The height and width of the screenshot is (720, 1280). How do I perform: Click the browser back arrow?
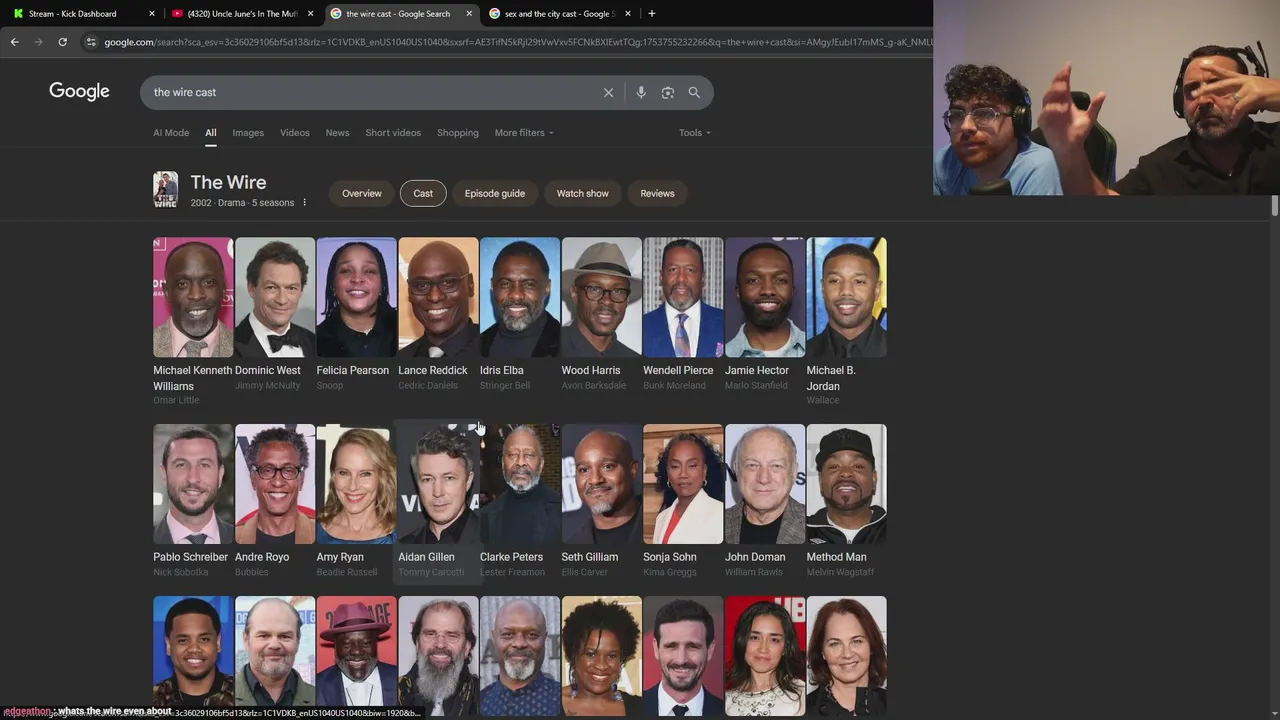coord(14,42)
